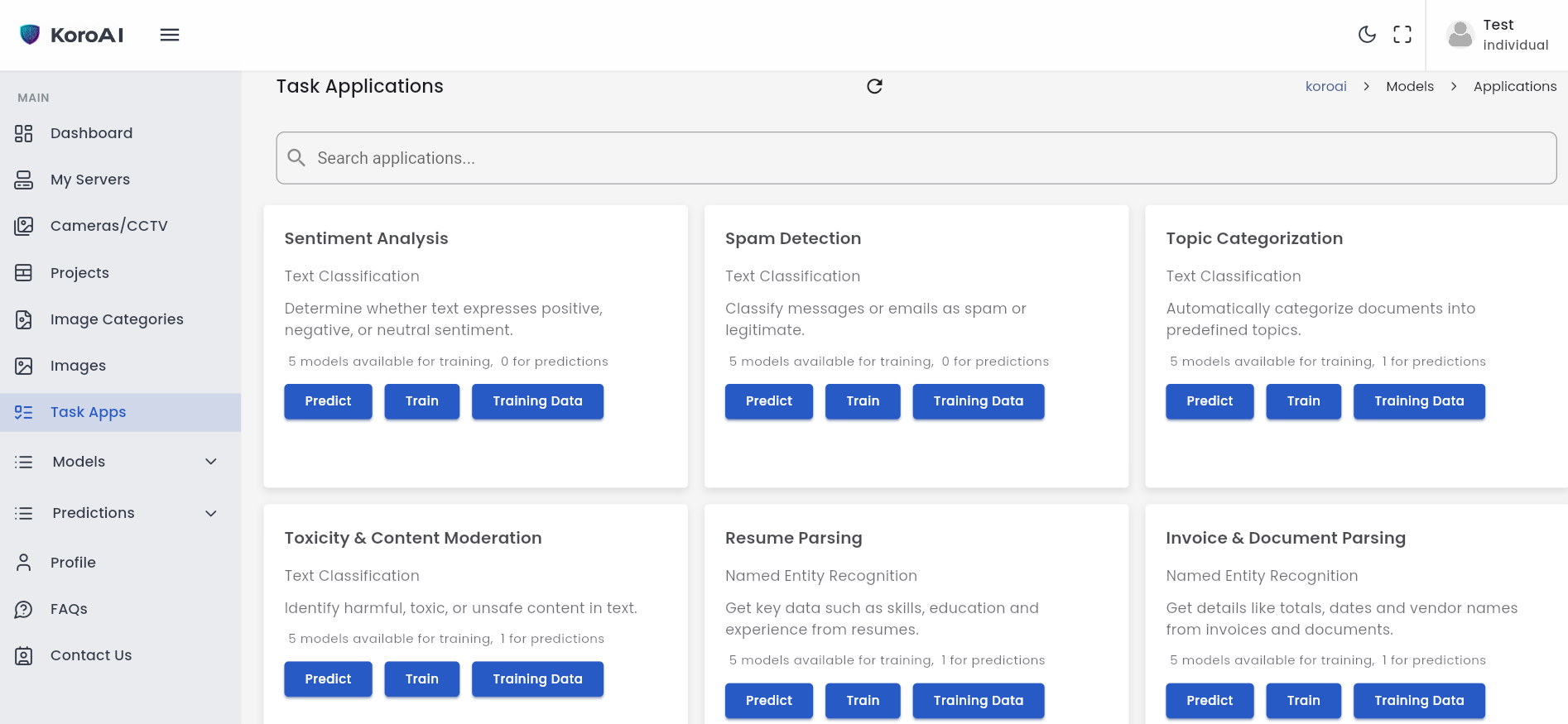Click the Search applications input field

(916, 158)
